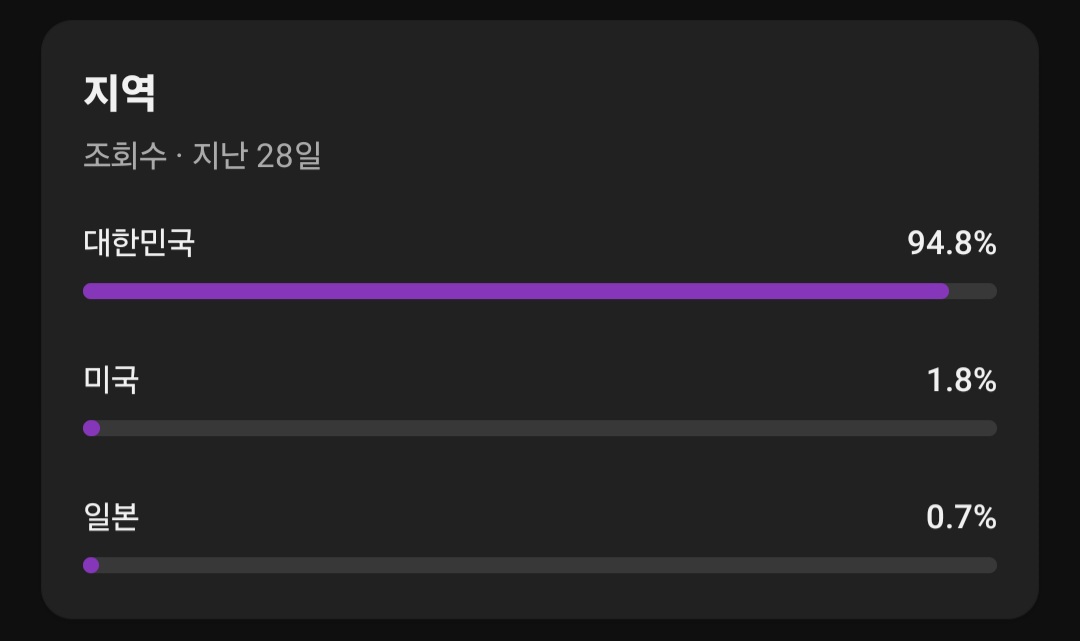Click the 94.8% value for 대한민국
Viewport: 1080px width, 641px height.
tap(951, 243)
